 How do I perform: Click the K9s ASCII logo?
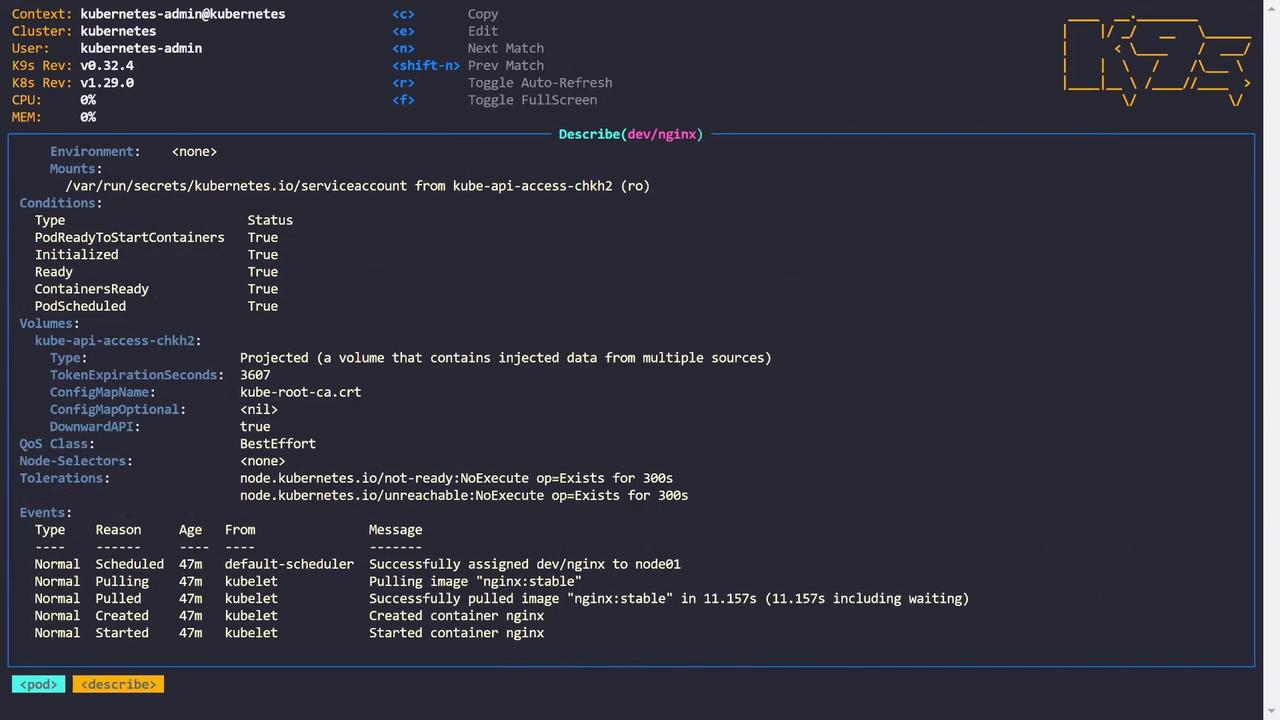coord(1156,58)
